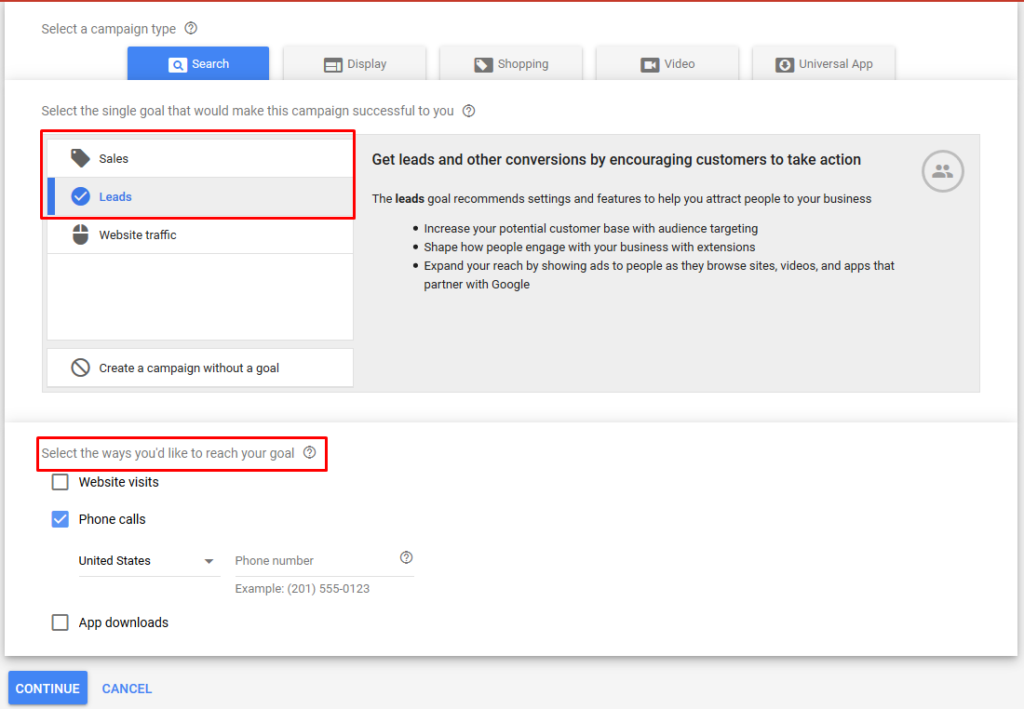
Task: Select the Universal App campaign type
Action: 824,63
